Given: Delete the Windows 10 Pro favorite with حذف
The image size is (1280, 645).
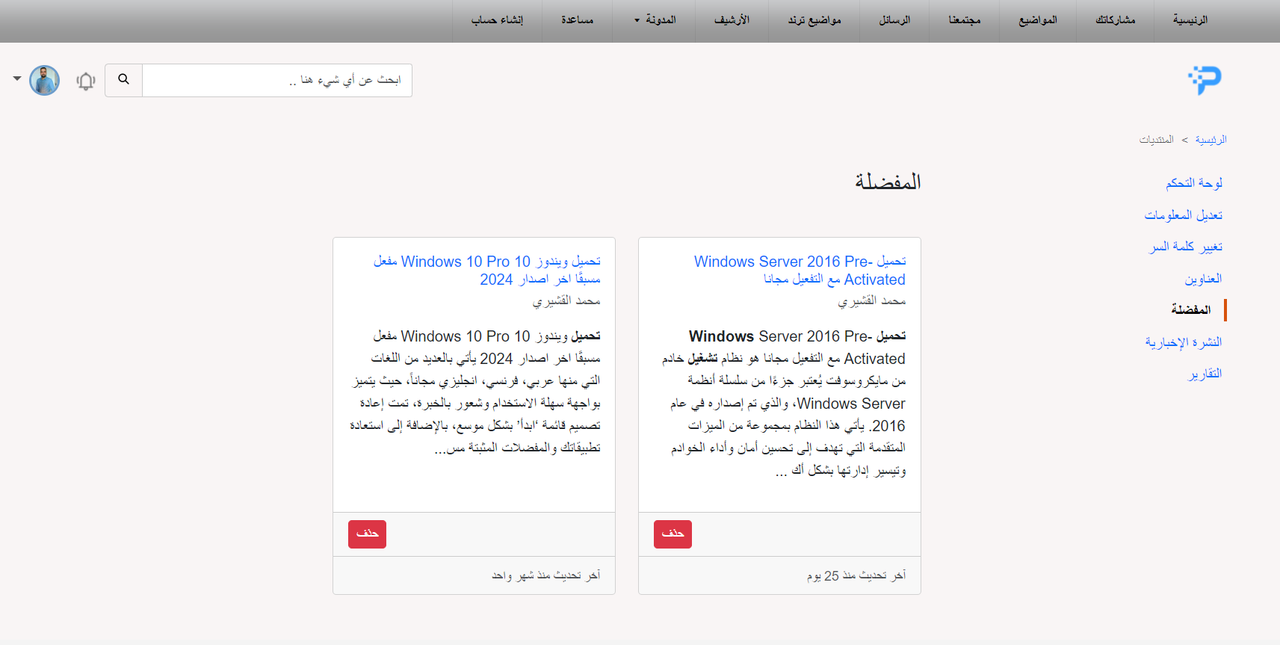Looking at the screenshot, I should (367, 534).
